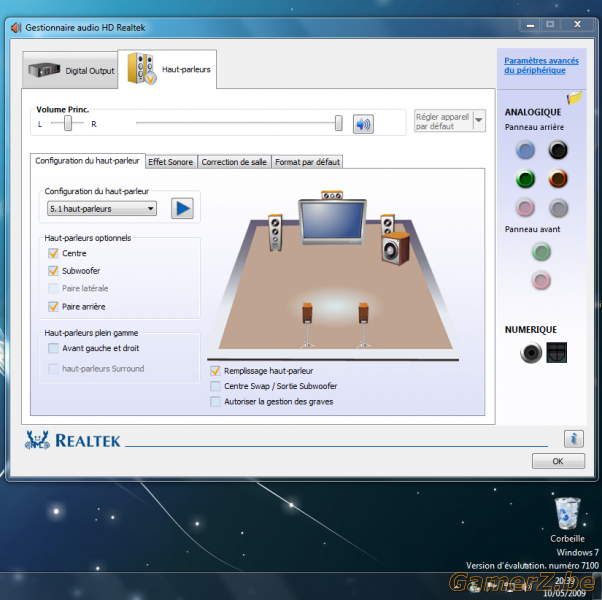This screenshot has width=602, height=600.
Task: Click the L/R balance slider handle
Action: point(68,123)
